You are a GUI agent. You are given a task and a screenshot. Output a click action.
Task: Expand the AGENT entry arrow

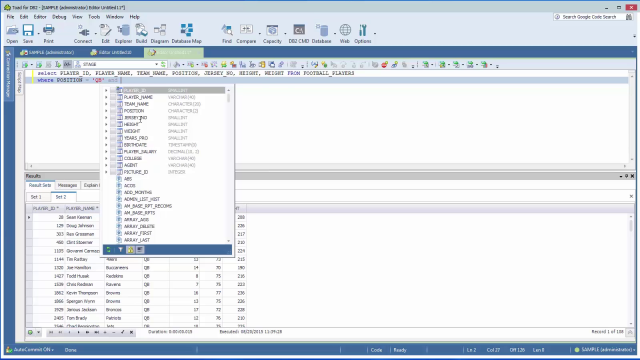coord(106,165)
